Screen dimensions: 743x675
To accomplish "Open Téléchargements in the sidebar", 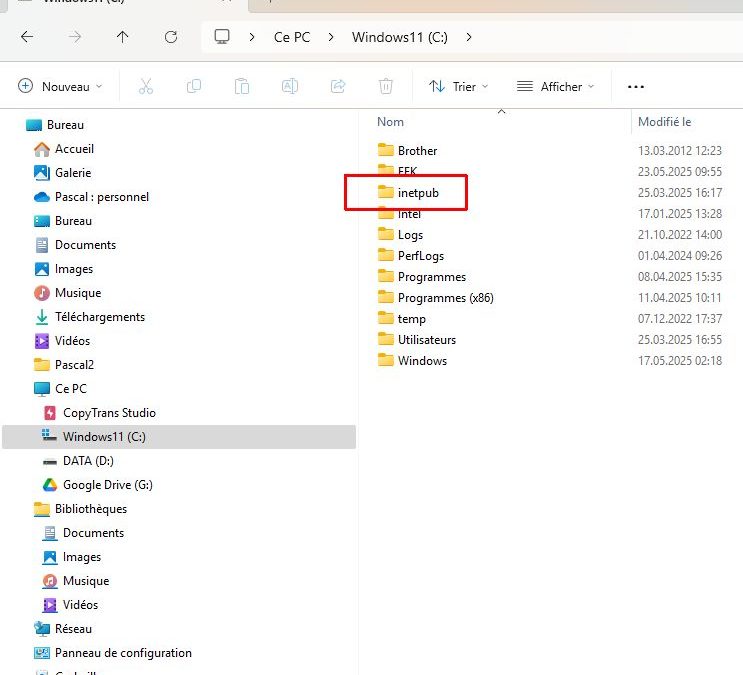I will point(100,317).
